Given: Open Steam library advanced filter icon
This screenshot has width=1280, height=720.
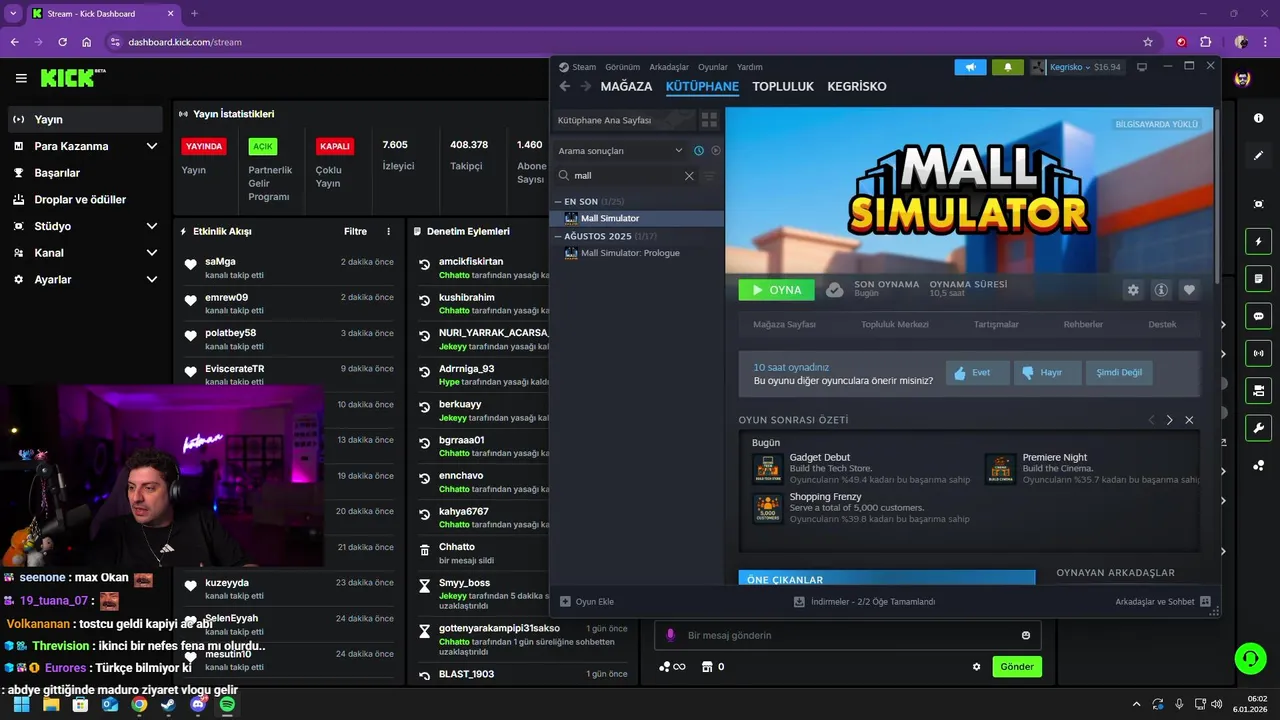Looking at the screenshot, I should tap(710, 176).
